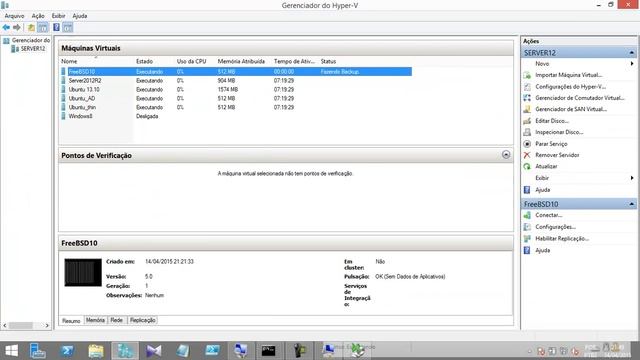
Task: Open File Explorer from the taskbar
Action: tap(96, 351)
